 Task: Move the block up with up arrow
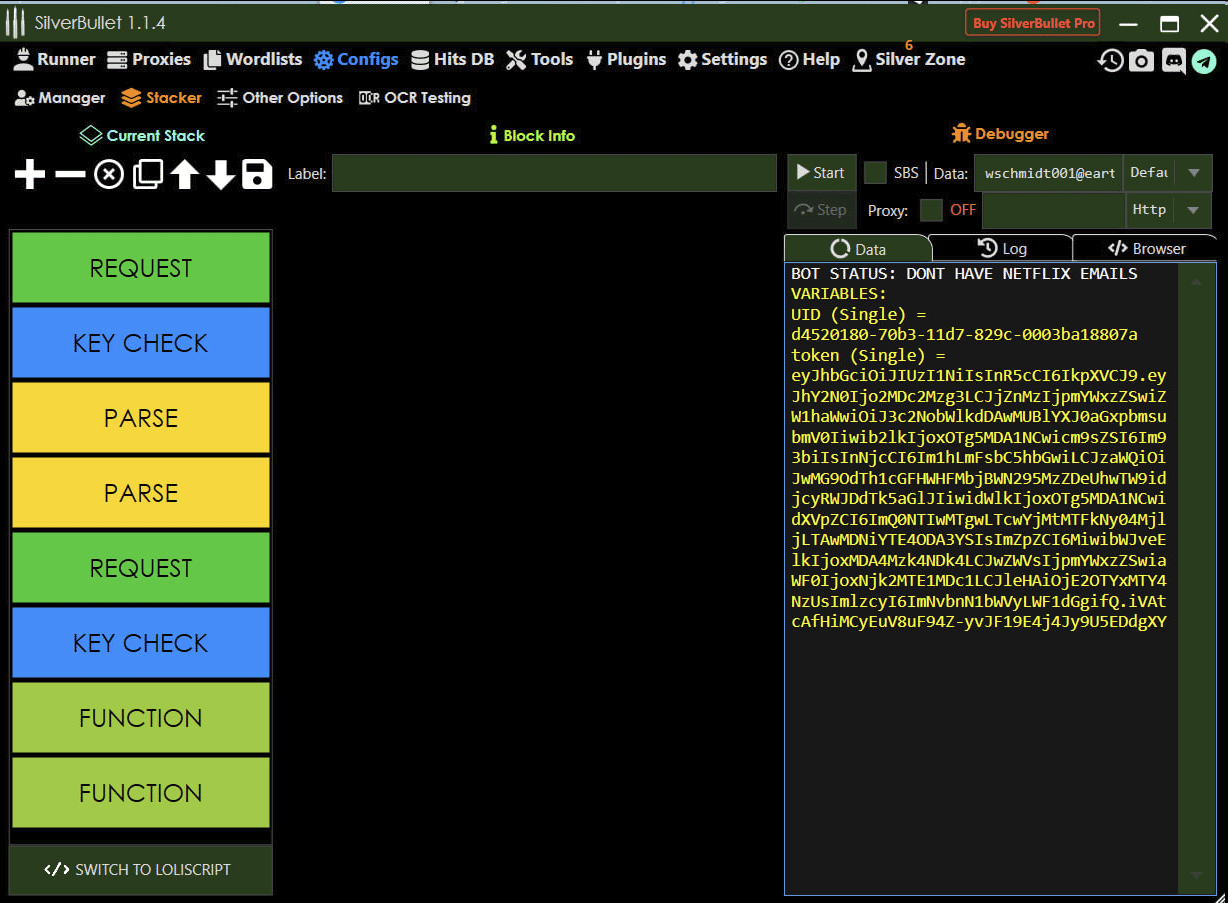184,175
